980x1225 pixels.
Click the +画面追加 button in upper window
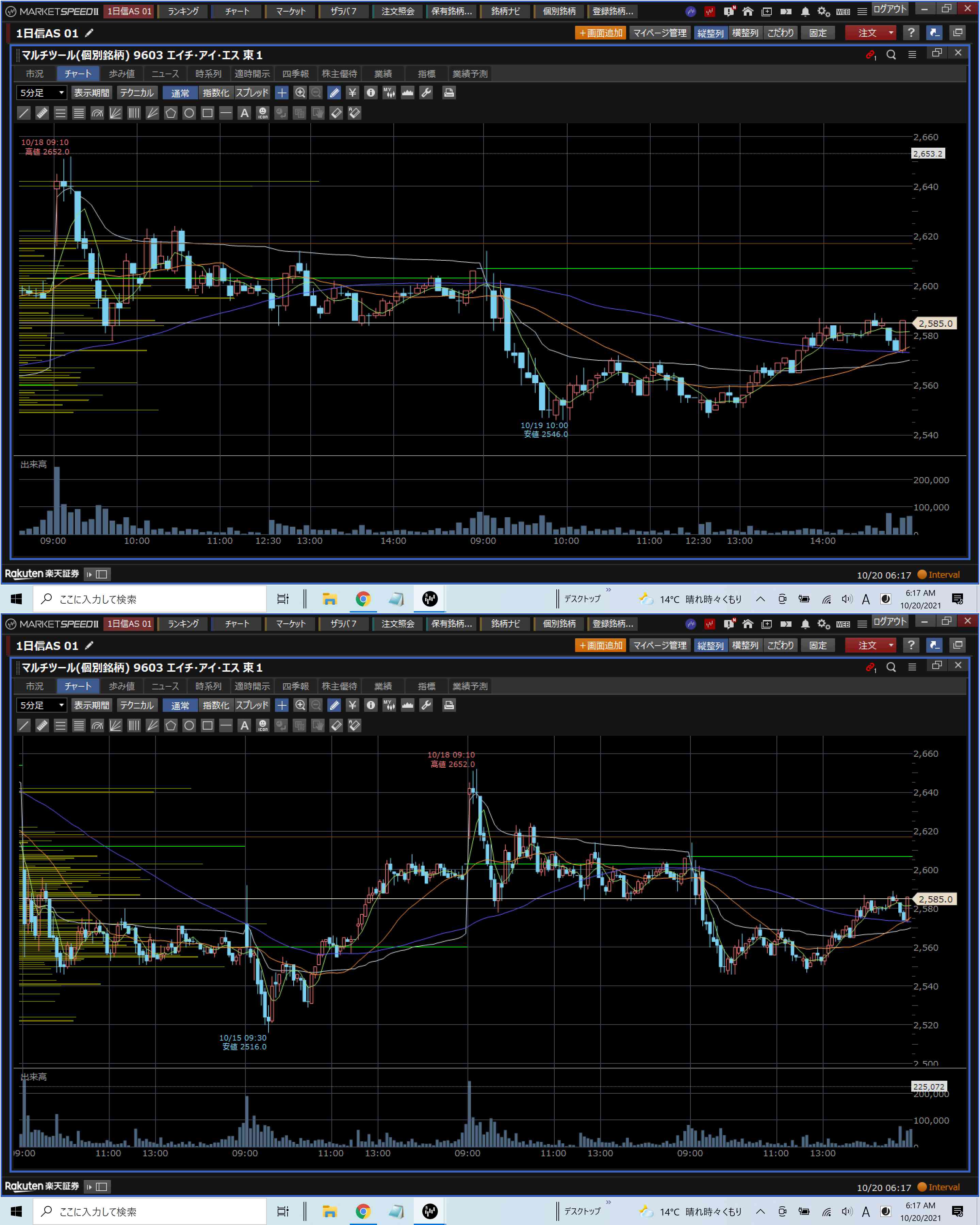[x=601, y=33]
